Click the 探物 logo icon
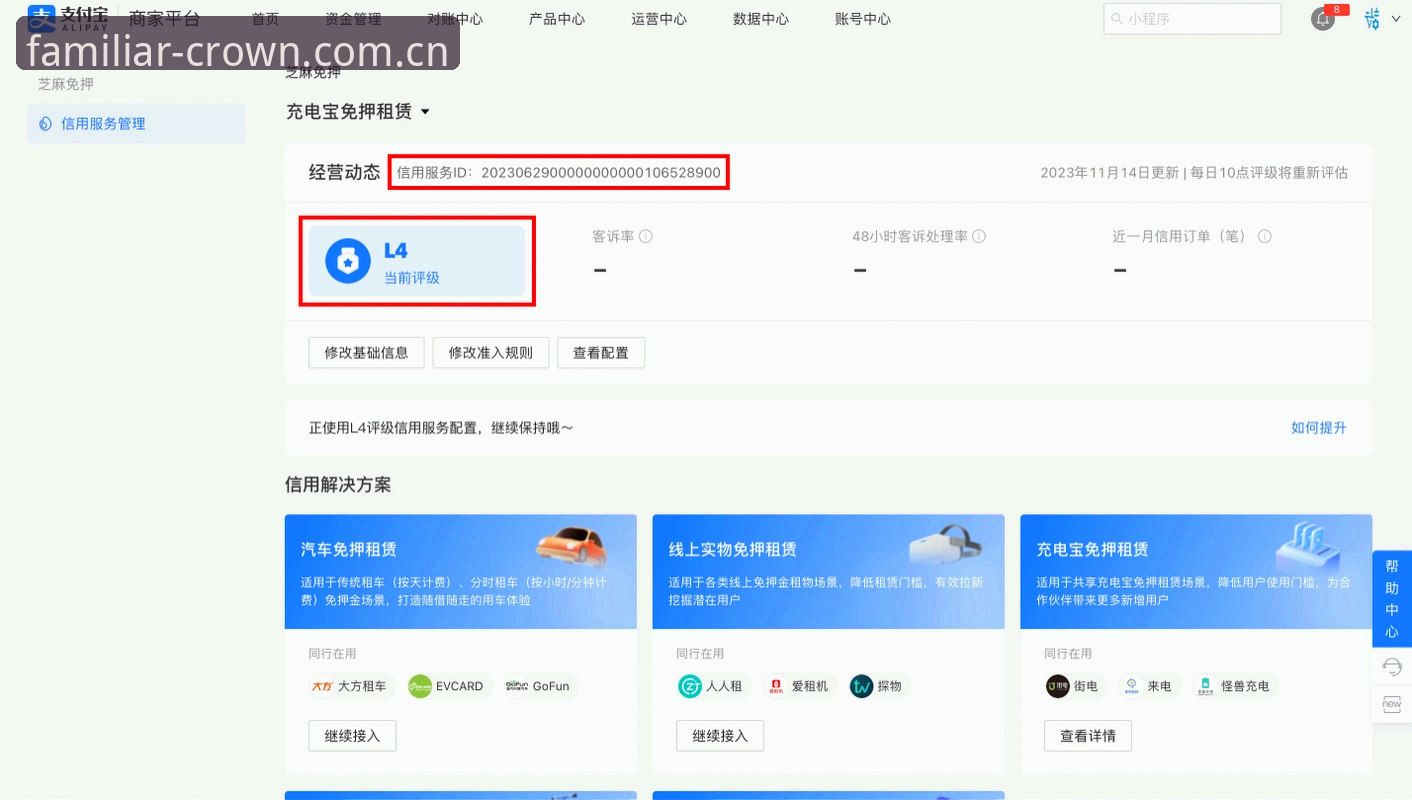 (862, 686)
